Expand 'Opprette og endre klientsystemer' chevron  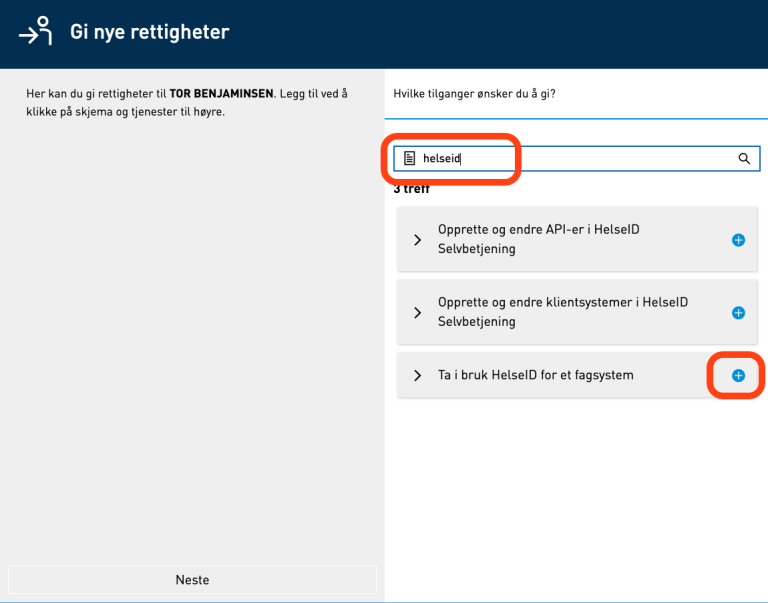click(417, 313)
